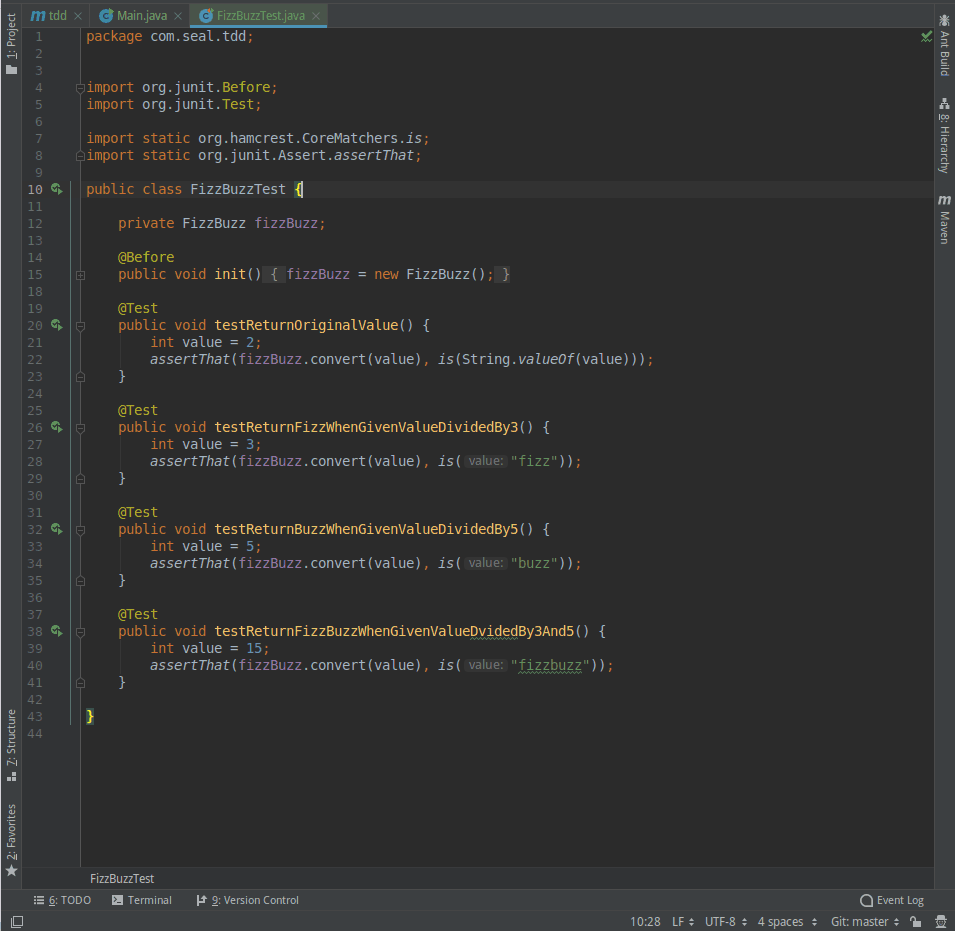Click the FizzBuzzTest breadcrumb

(x=122, y=879)
